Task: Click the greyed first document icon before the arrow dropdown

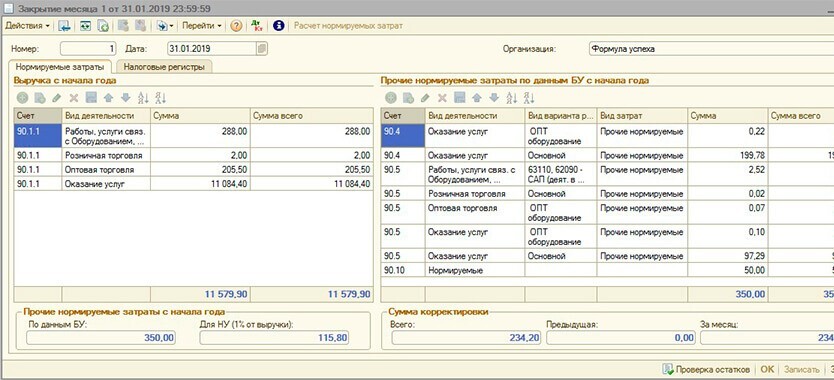Action: coord(123,26)
